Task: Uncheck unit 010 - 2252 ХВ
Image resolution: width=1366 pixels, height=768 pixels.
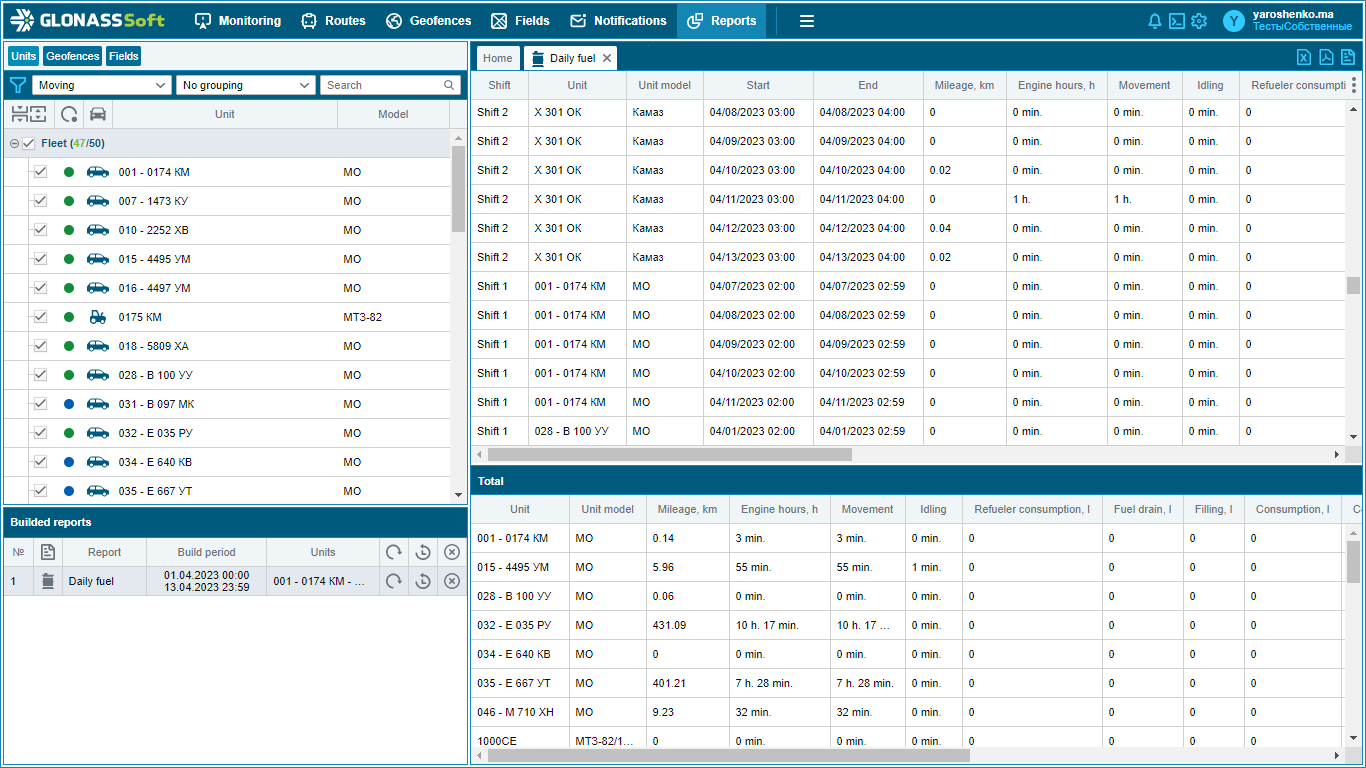Action: [41, 230]
